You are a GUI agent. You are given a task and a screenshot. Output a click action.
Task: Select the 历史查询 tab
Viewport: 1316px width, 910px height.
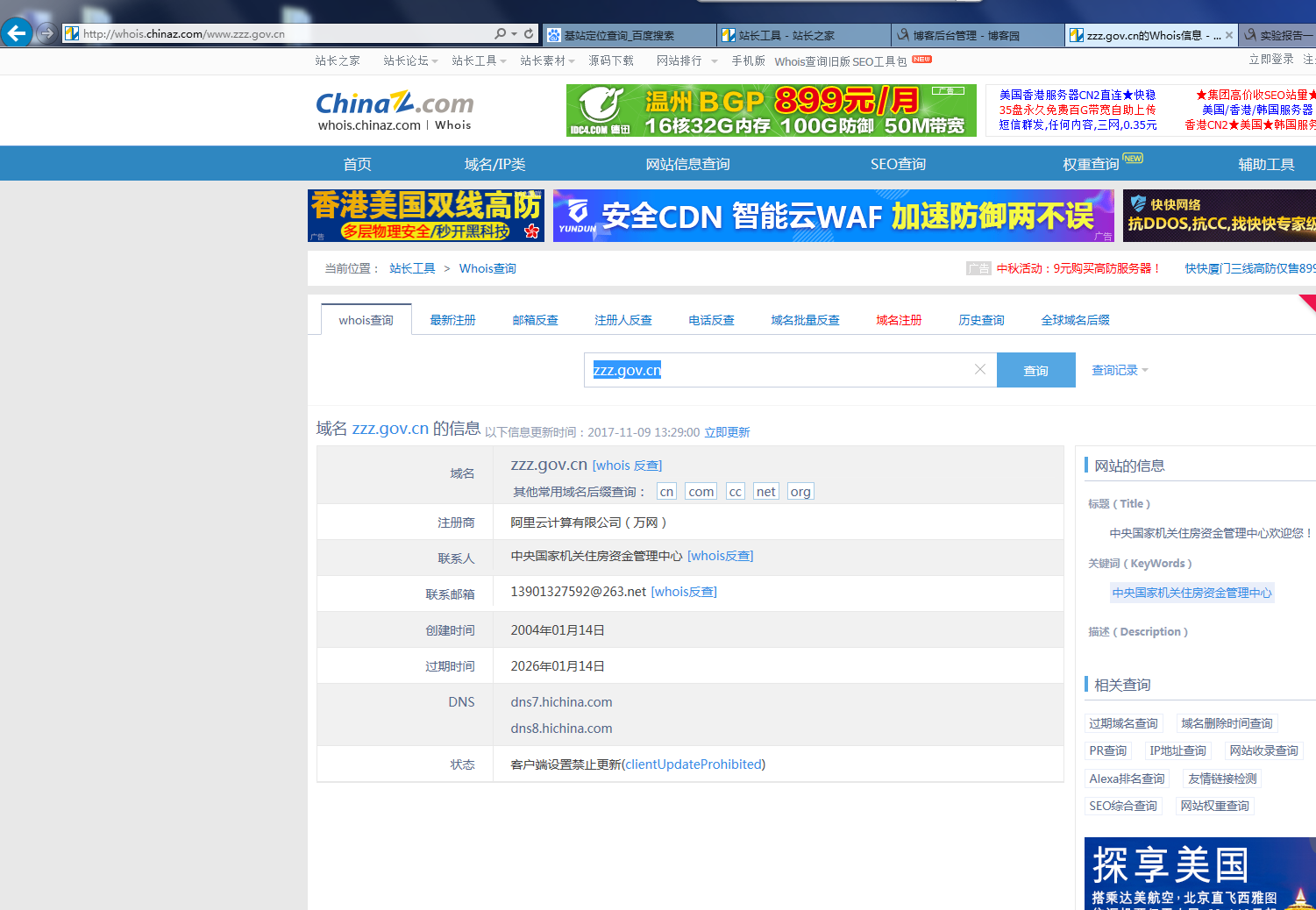(x=982, y=320)
